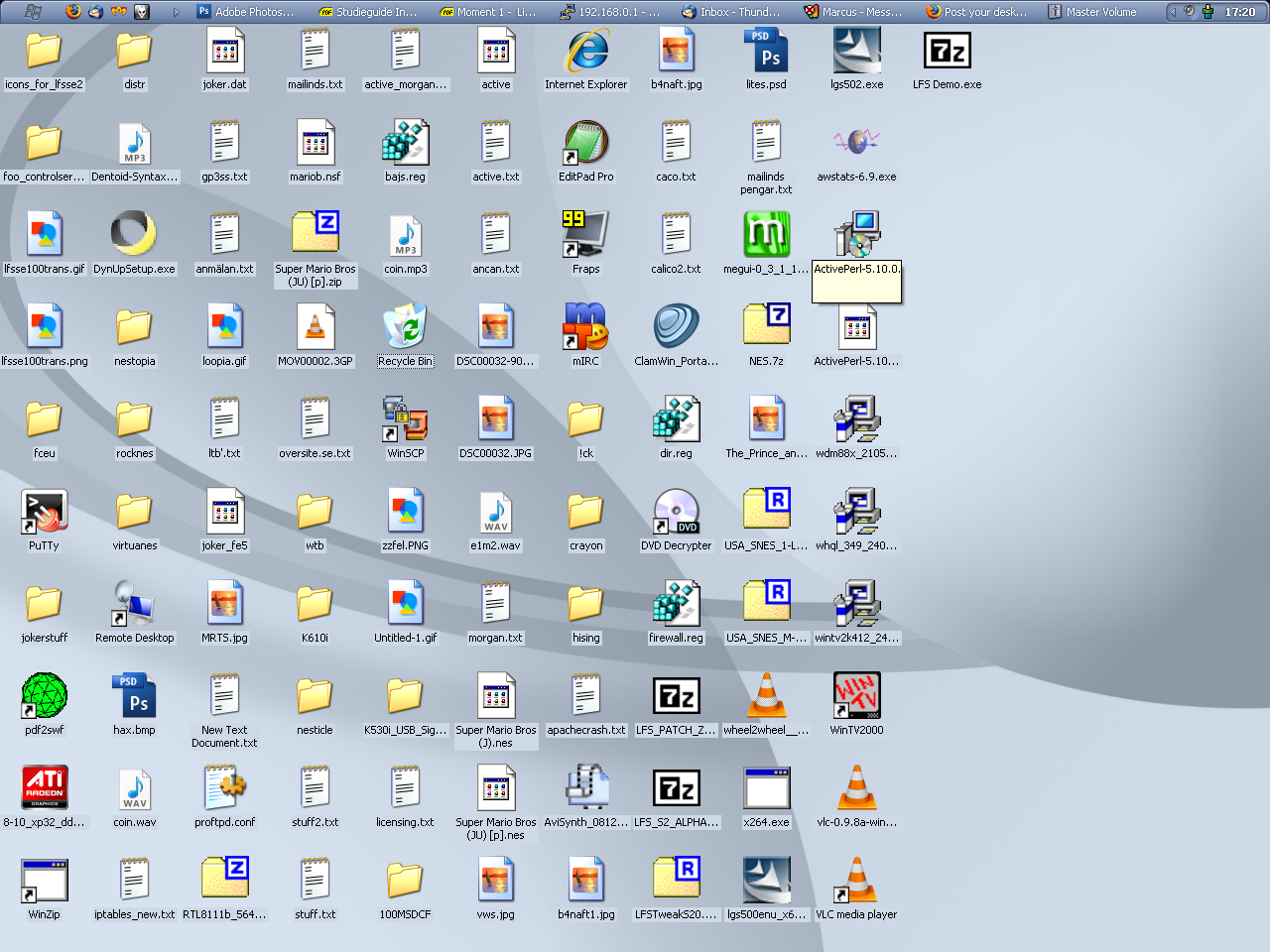Launch the WinSCP shortcut
The width and height of the screenshot is (1270, 952).
405,419
